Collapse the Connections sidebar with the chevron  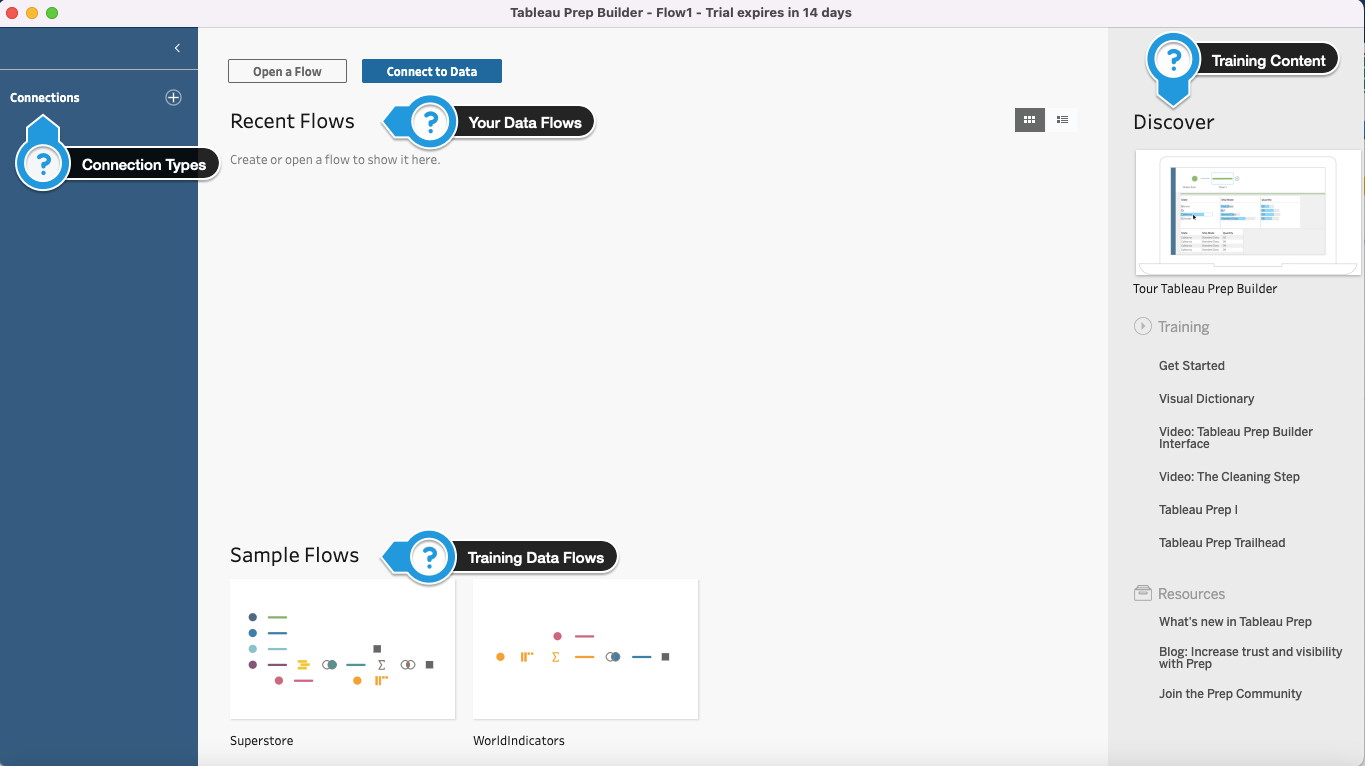(177, 48)
